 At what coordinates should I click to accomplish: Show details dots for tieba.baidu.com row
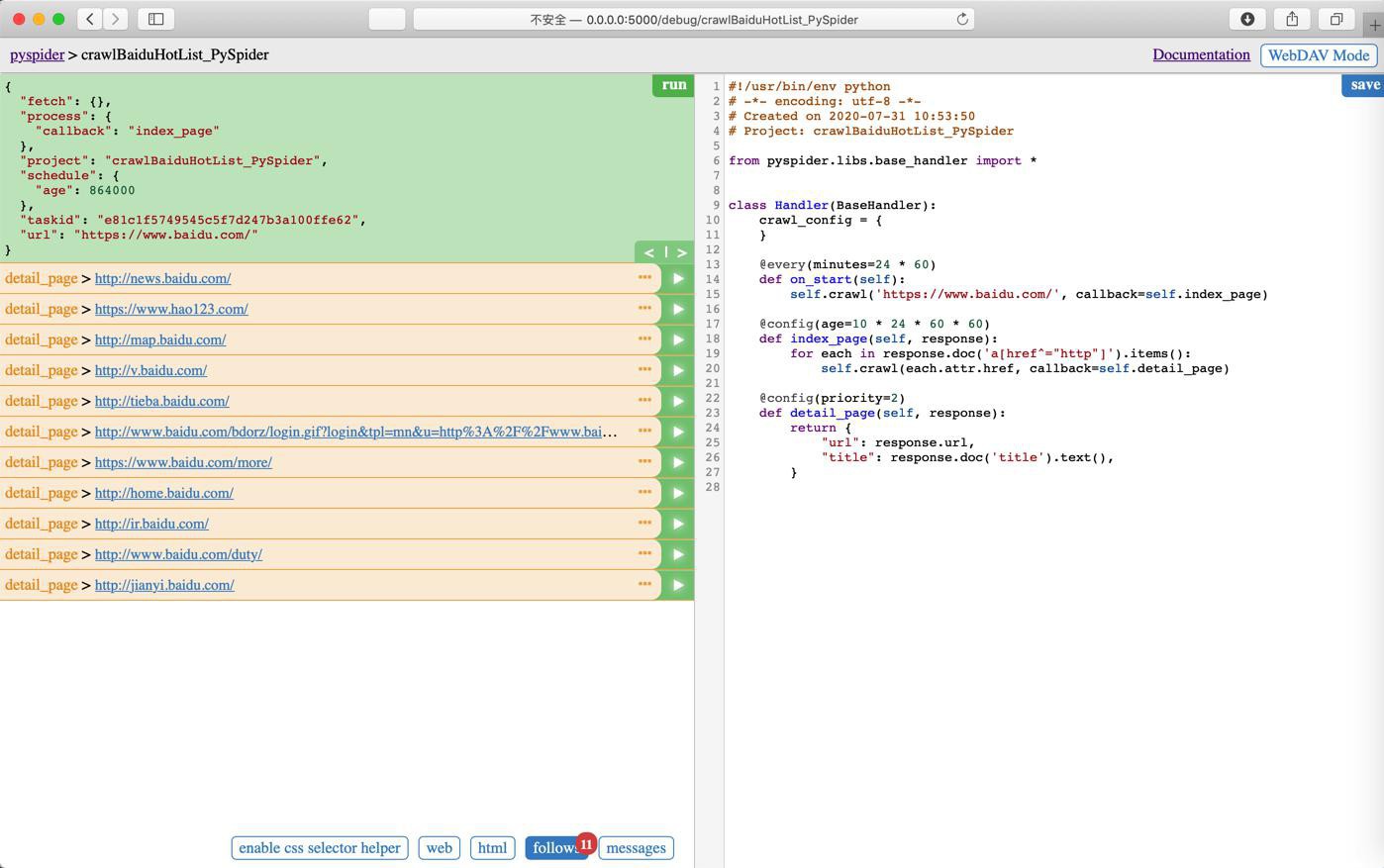[x=644, y=401]
